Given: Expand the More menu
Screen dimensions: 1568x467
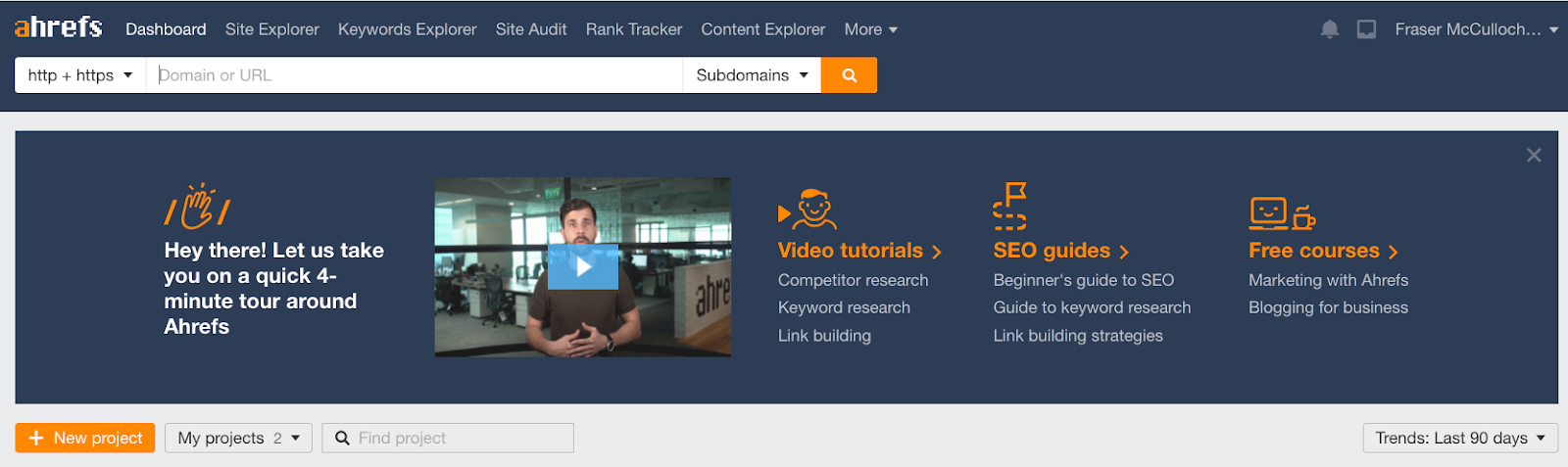Looking at the screenshot, I should click(871, 29).
